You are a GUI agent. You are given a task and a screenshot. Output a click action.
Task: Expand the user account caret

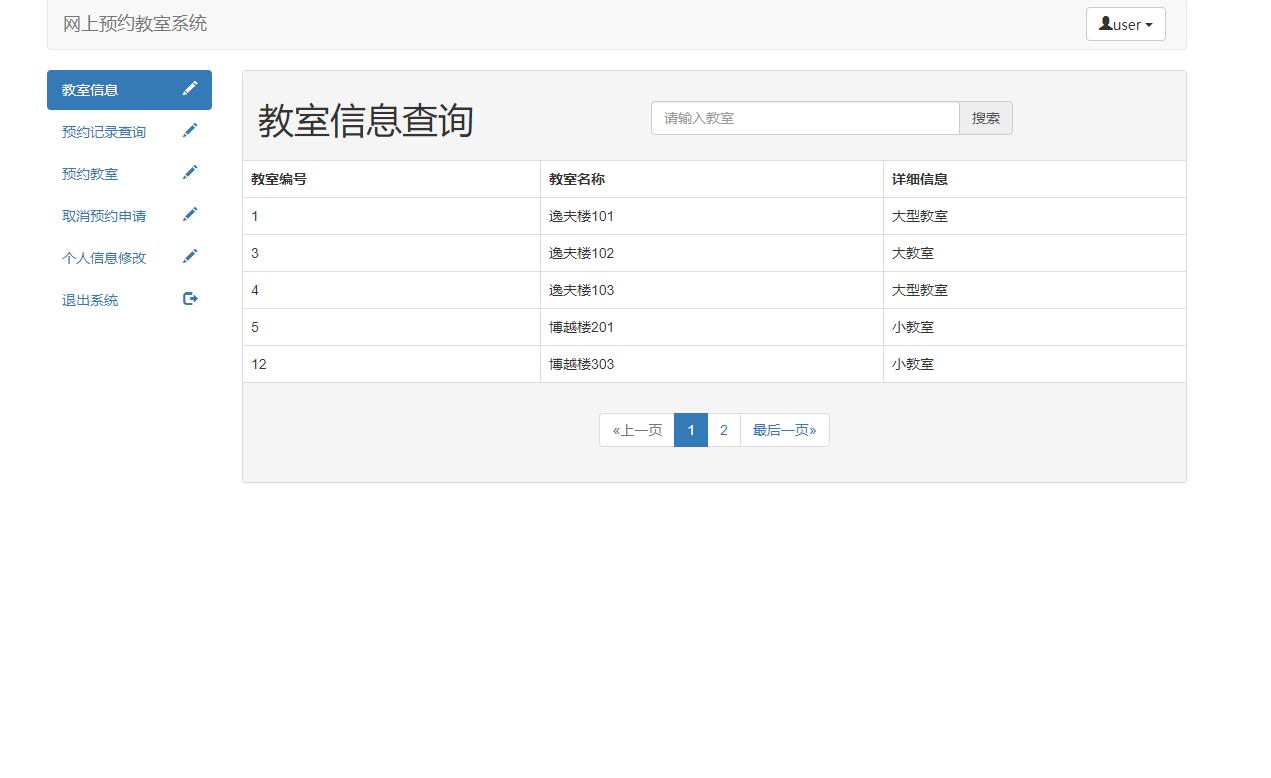click(x=1150, y=23)
